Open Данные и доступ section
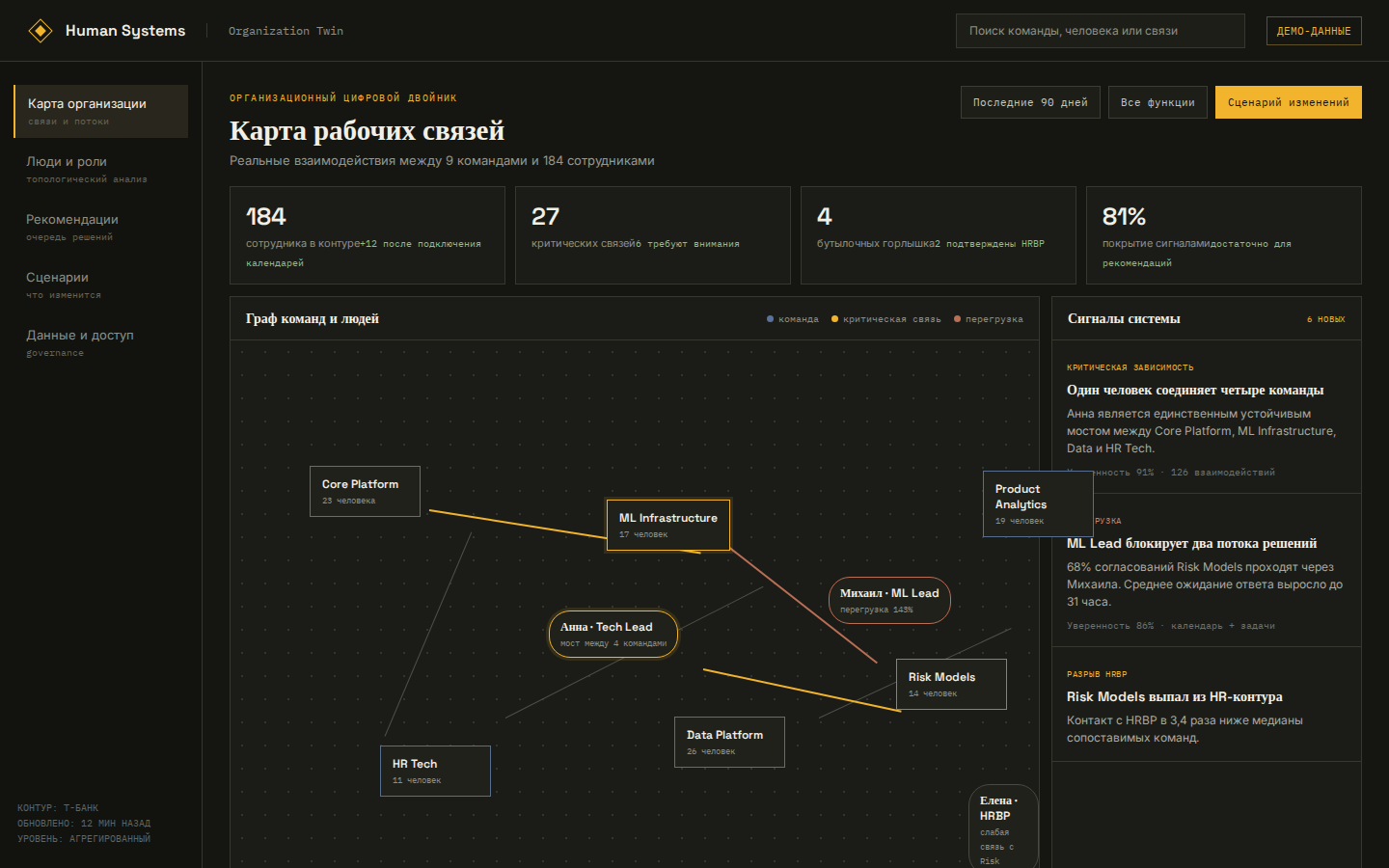The height and width of the screenshot is (868, 1389). point(100,342)
